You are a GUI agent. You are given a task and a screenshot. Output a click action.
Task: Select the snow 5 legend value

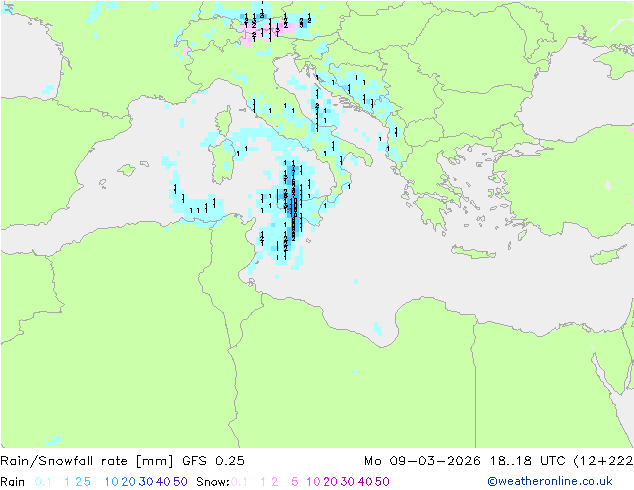[x=295, y=482]
